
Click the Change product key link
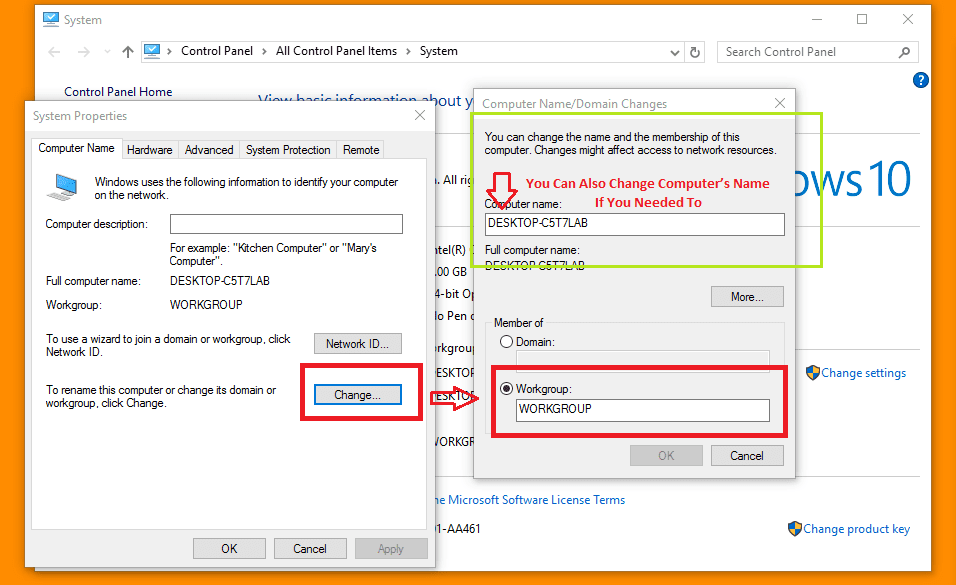tap(856, 529)
